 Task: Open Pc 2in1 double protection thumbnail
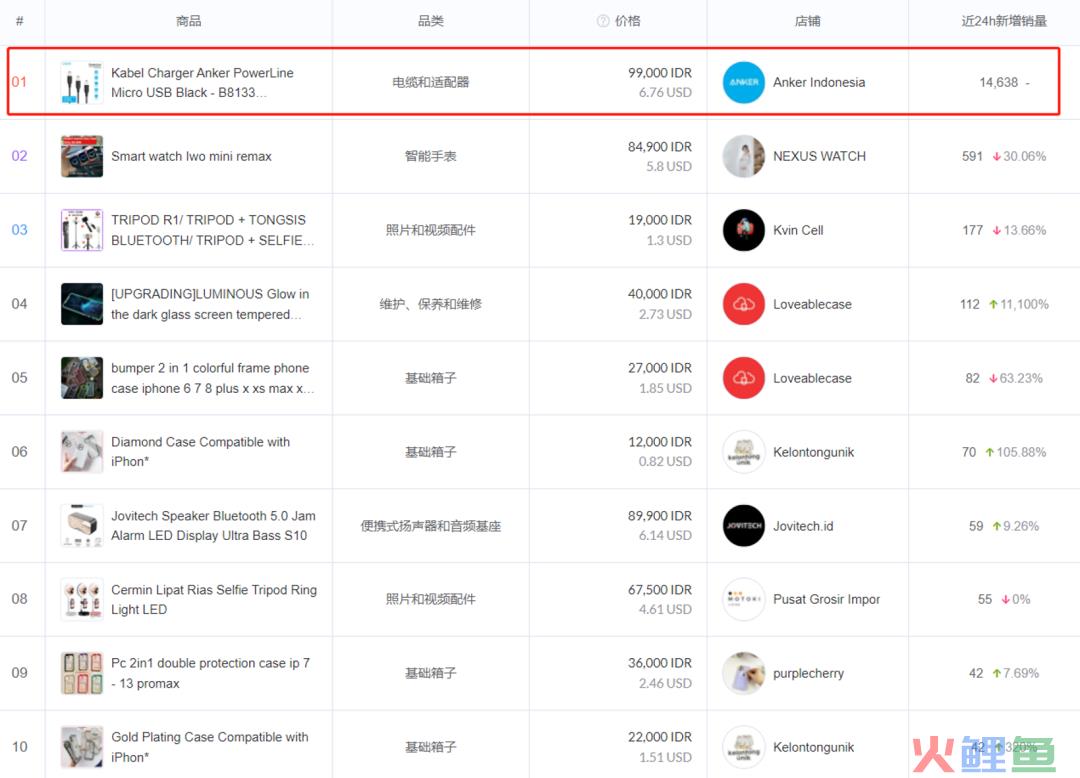[x=81, y=673]
